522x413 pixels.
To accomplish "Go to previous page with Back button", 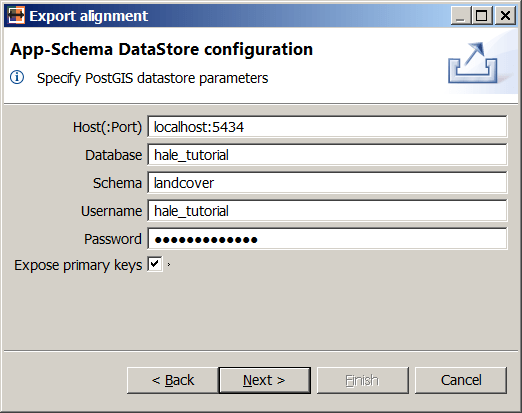I will coord(173,380).
